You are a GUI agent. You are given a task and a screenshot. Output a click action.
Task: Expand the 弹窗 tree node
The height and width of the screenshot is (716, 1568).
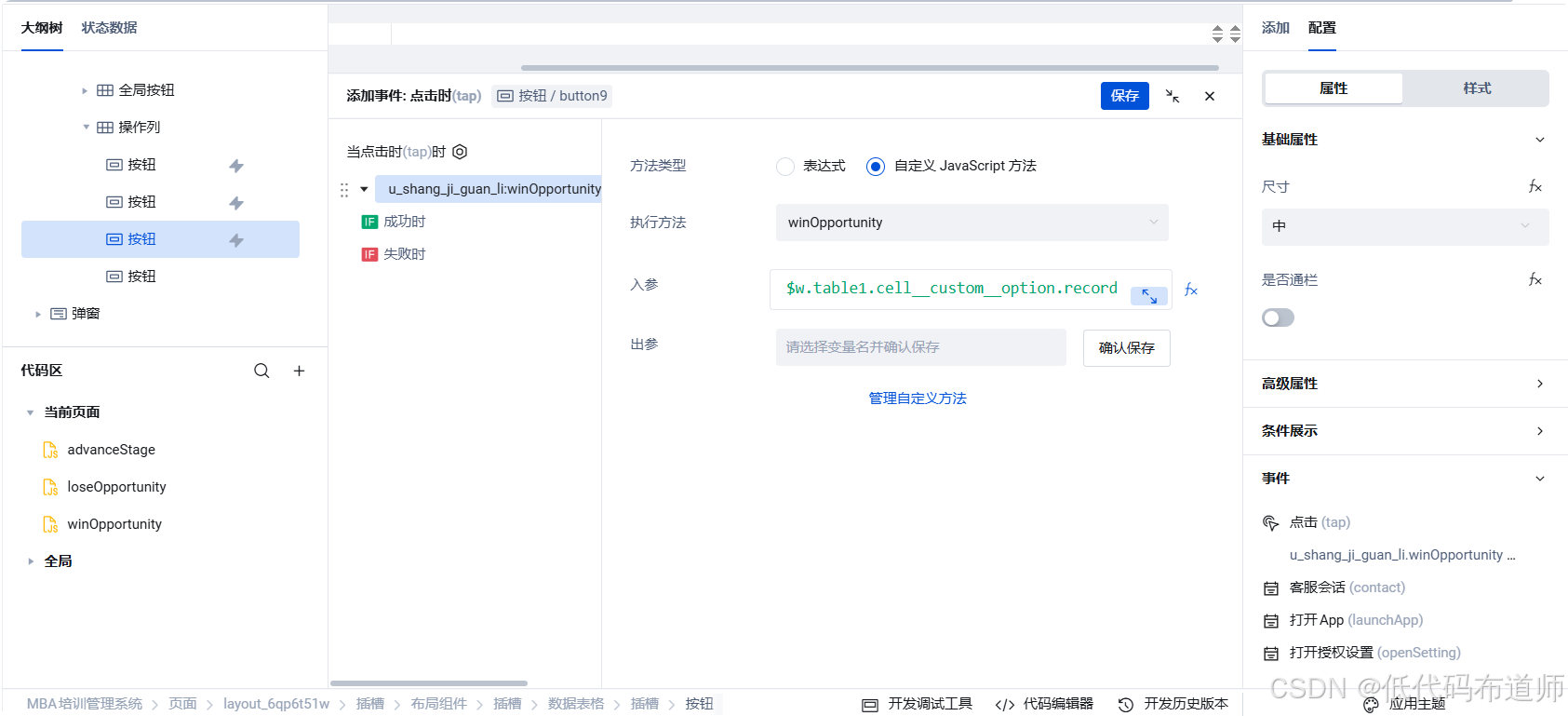point(38,314)
